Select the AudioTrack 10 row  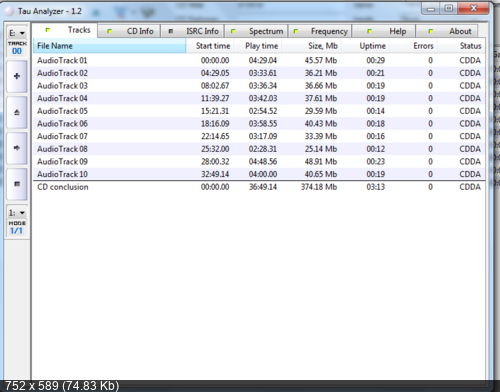click(x=259, y=174)
